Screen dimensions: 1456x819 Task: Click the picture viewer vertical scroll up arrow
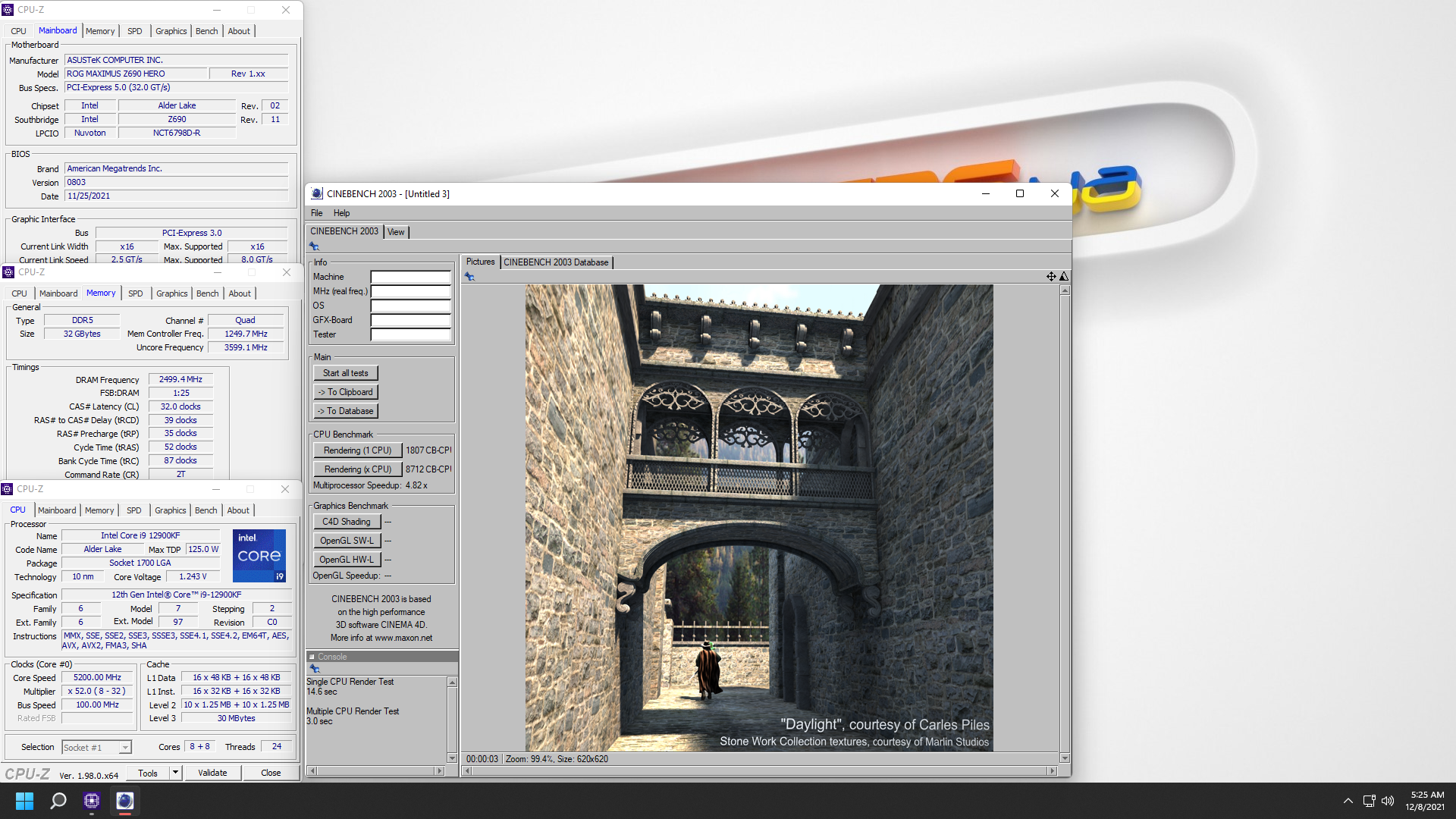point(1065,290)
